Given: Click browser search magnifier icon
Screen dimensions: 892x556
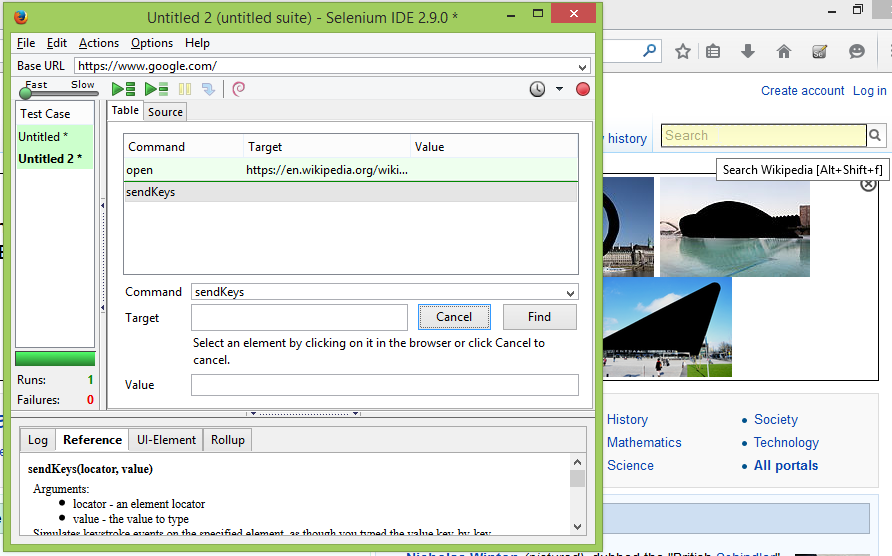Looking at the screenshot, I should 649,51.
